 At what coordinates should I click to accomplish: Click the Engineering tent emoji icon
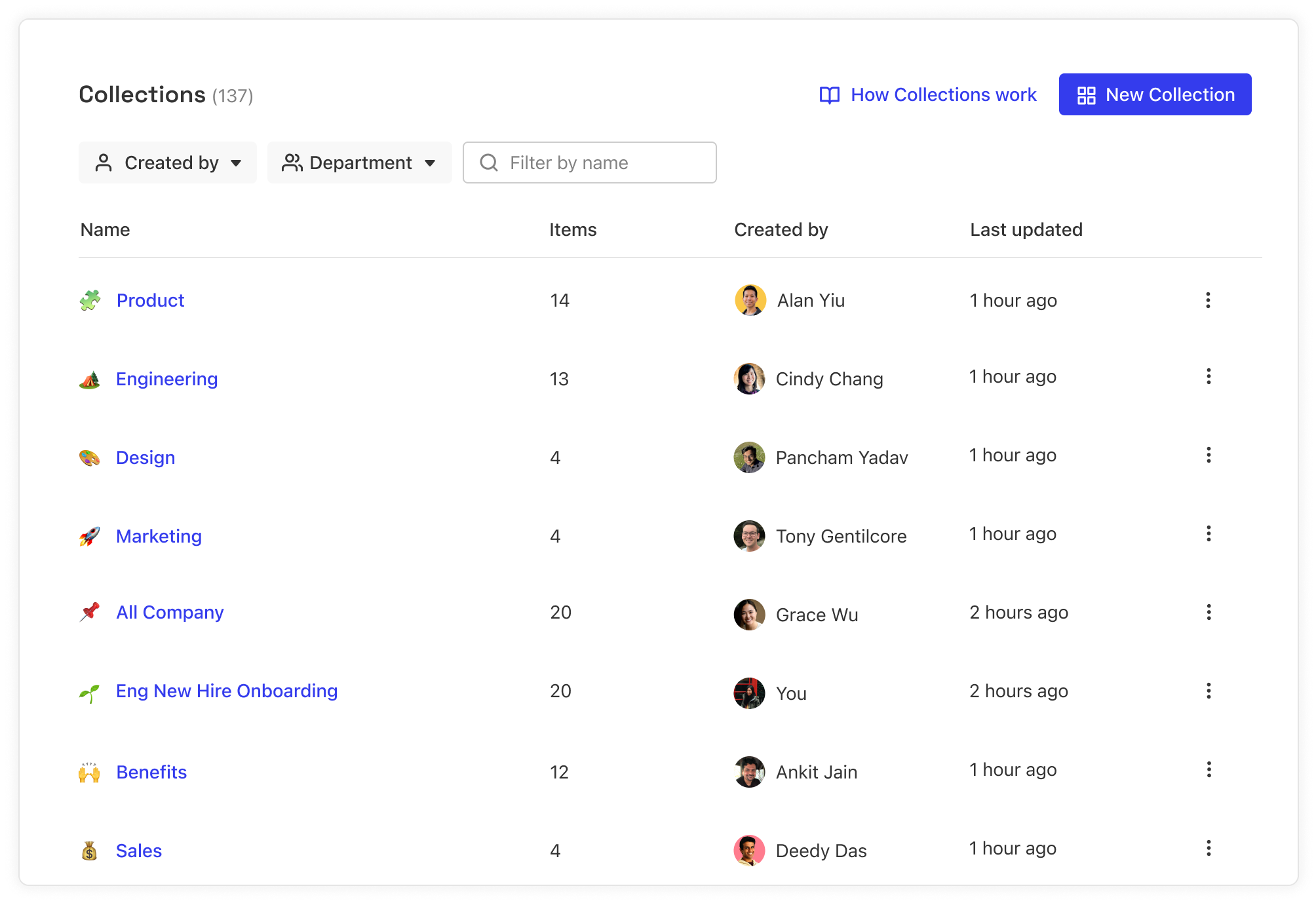pos(90,379)
